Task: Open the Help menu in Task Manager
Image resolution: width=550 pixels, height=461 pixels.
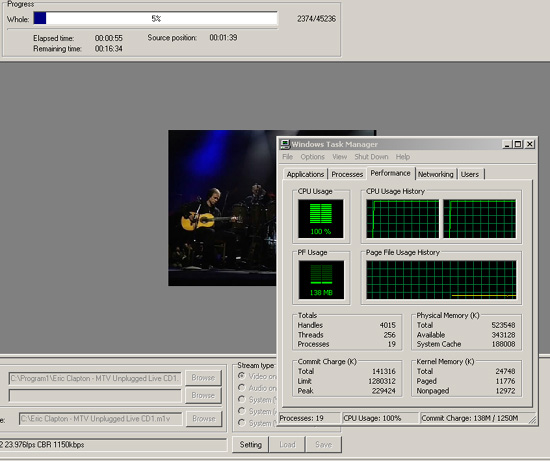Action: [x=403, y=157]
